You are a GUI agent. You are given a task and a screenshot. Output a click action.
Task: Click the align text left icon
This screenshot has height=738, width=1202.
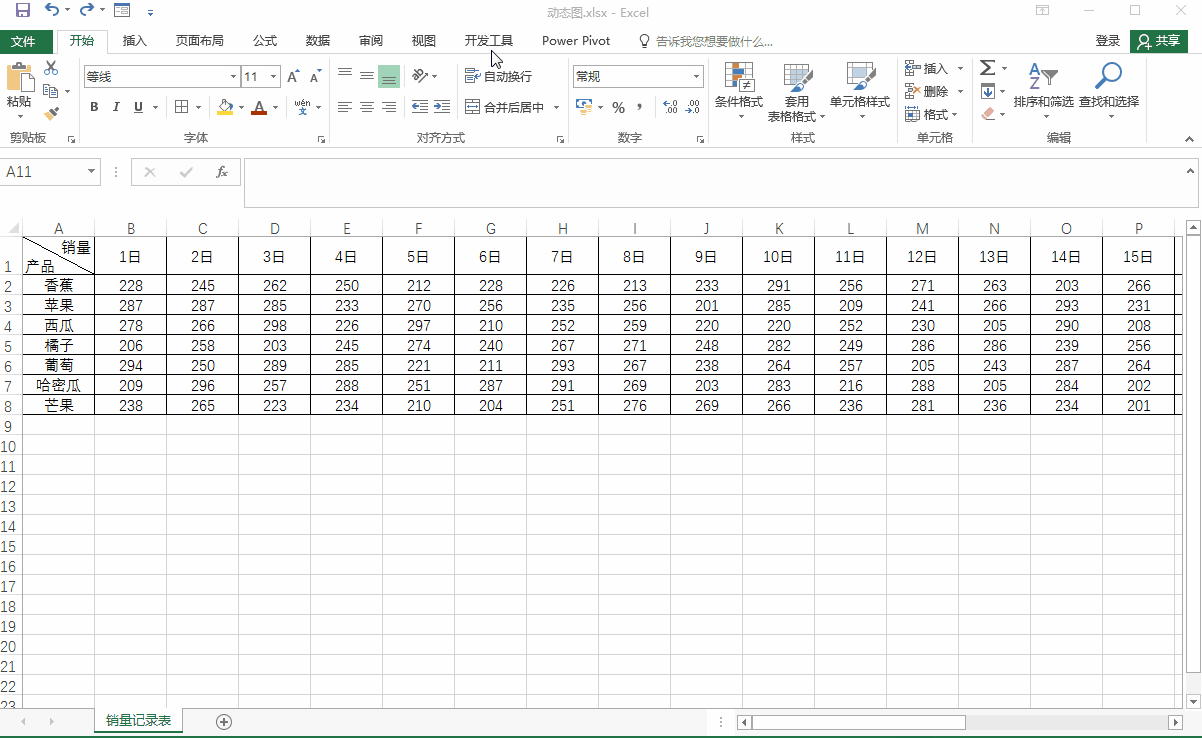coord(345,107)
